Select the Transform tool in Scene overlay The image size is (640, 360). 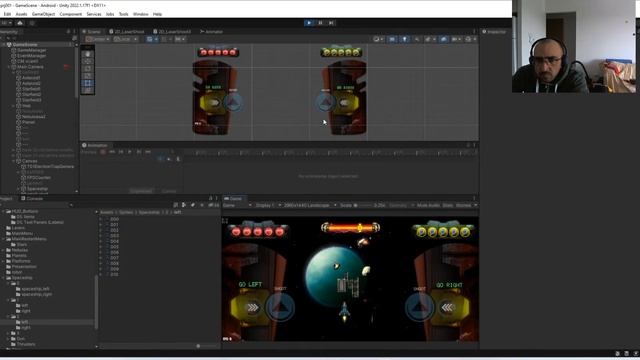[88, 90]
